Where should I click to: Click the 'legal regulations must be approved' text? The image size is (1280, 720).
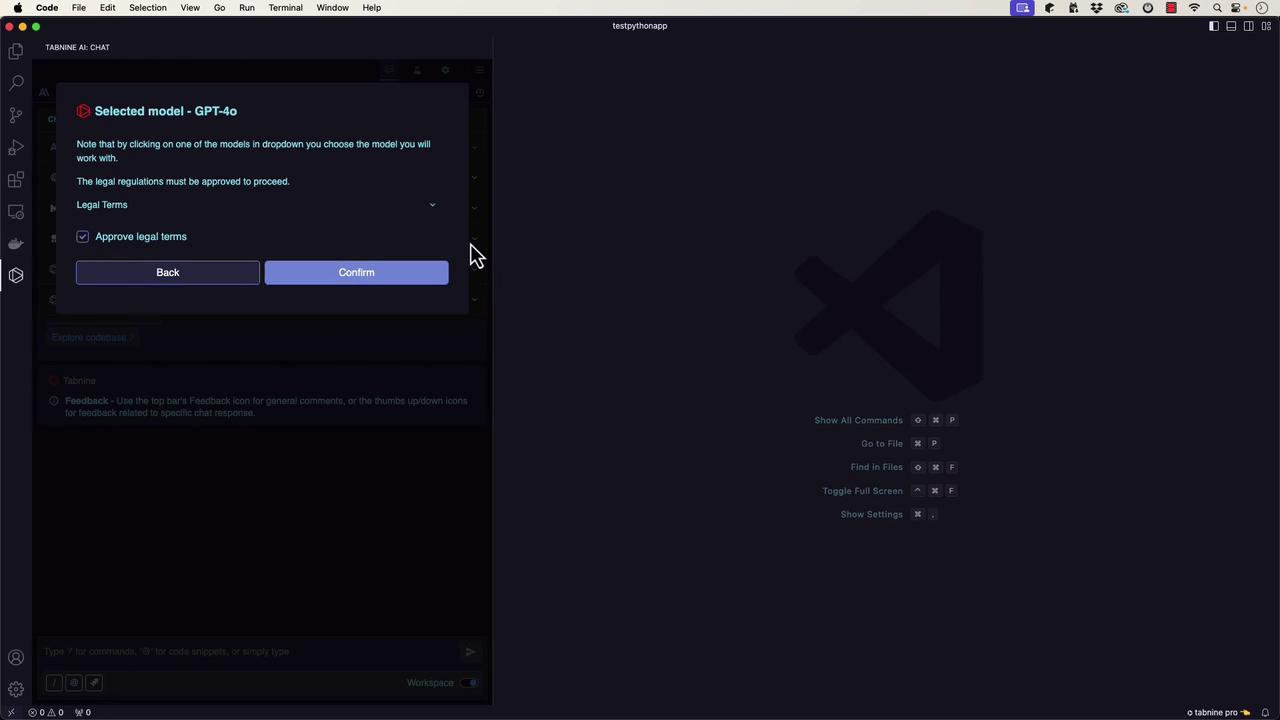pos(183,182)
